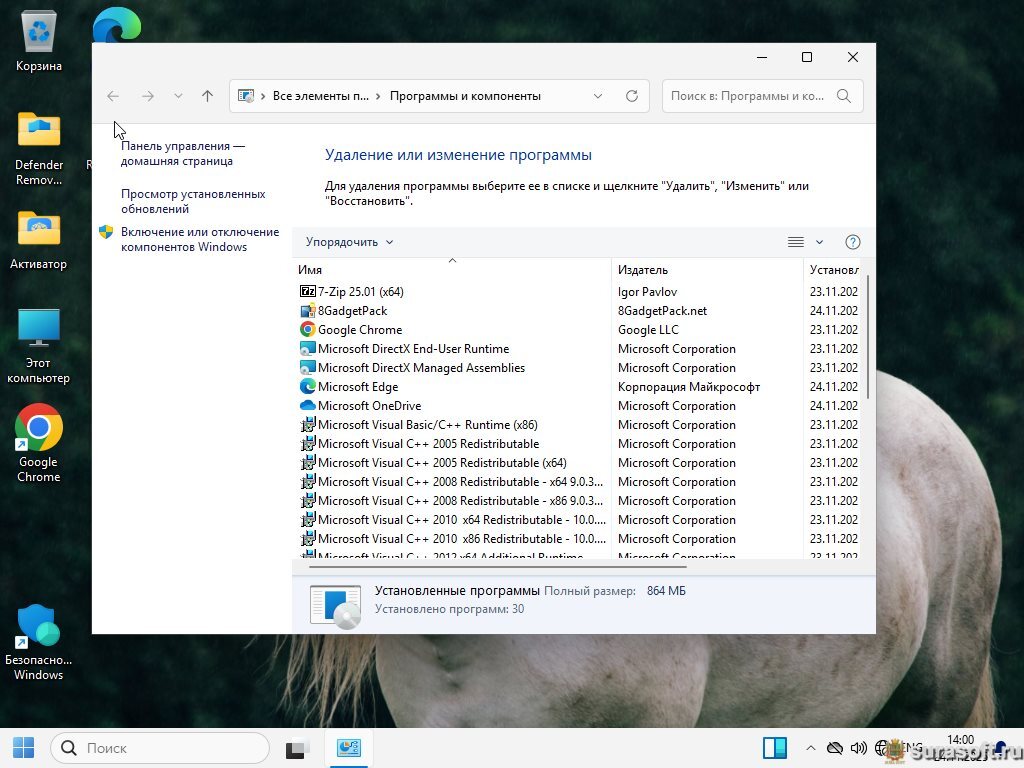The image size is (1024, 768).
Task: Select 7-Zip 25.01 (x64) entry
Action: (x=360, y=292)
